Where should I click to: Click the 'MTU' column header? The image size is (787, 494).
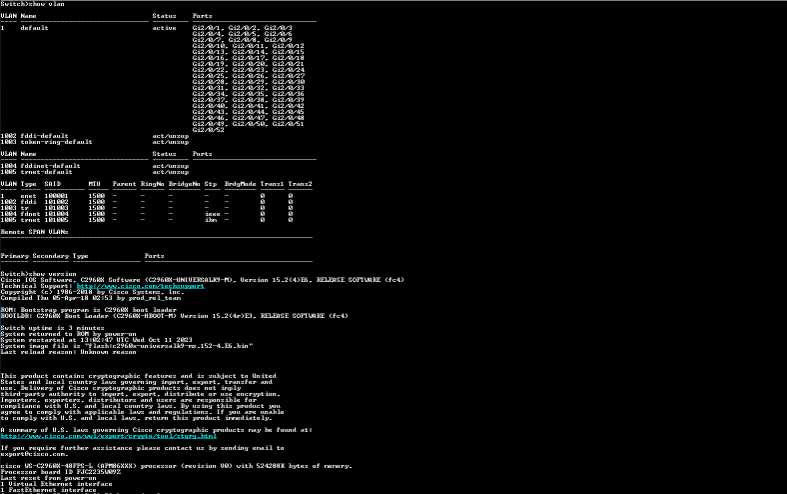[x=94, y=184]
